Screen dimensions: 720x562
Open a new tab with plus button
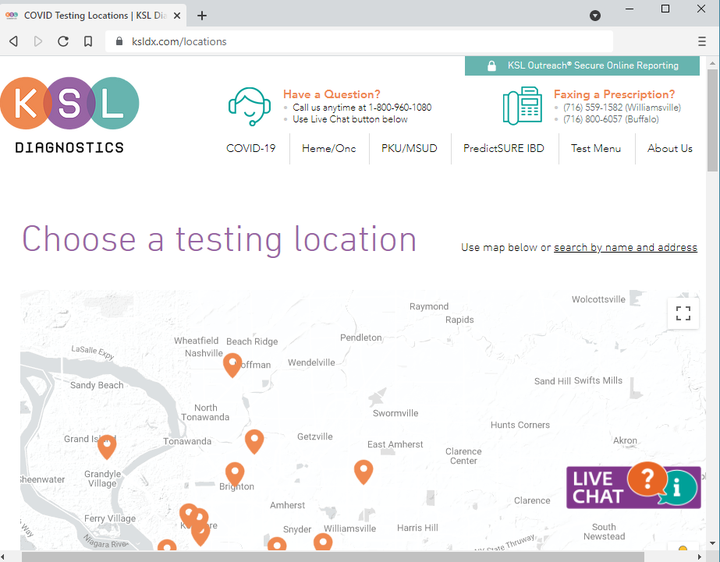click(x=202, y=16)
